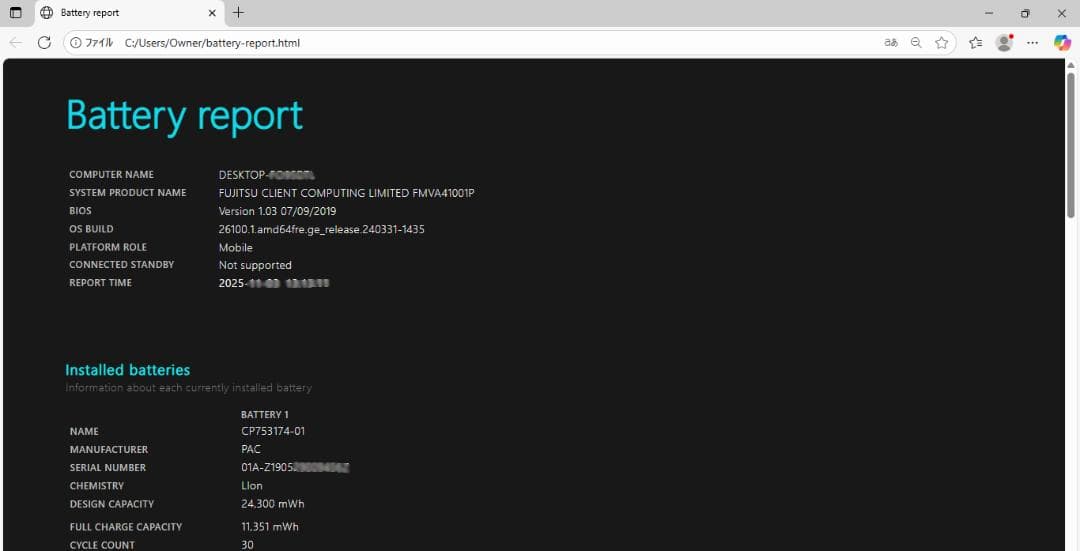Image resolution: width=1080 pixels, height=551 pixels.
Task: Add page to favorites with star icon
Action: pos(941,43)
